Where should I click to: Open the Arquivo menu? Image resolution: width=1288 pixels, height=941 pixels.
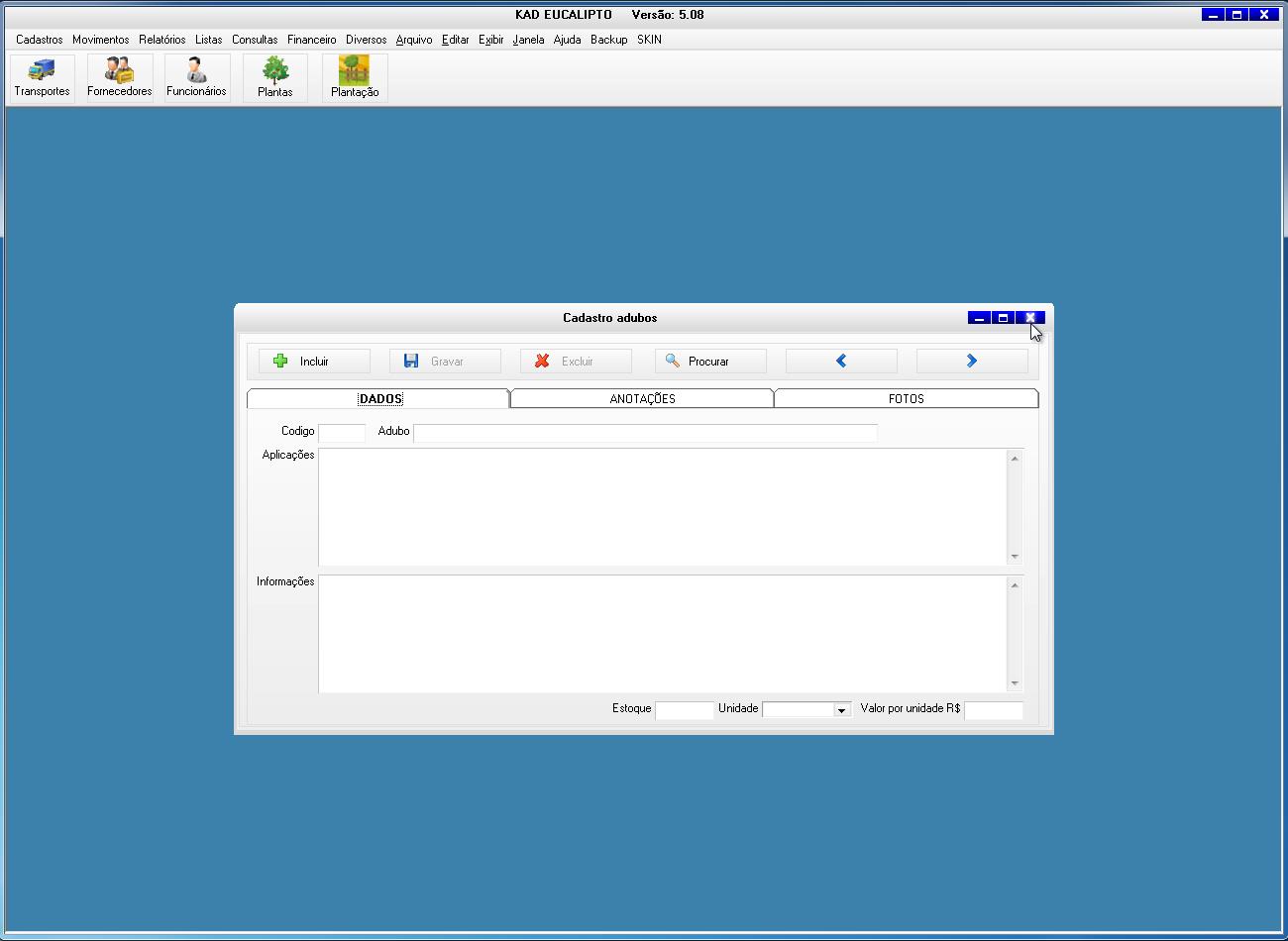[413, 40]
